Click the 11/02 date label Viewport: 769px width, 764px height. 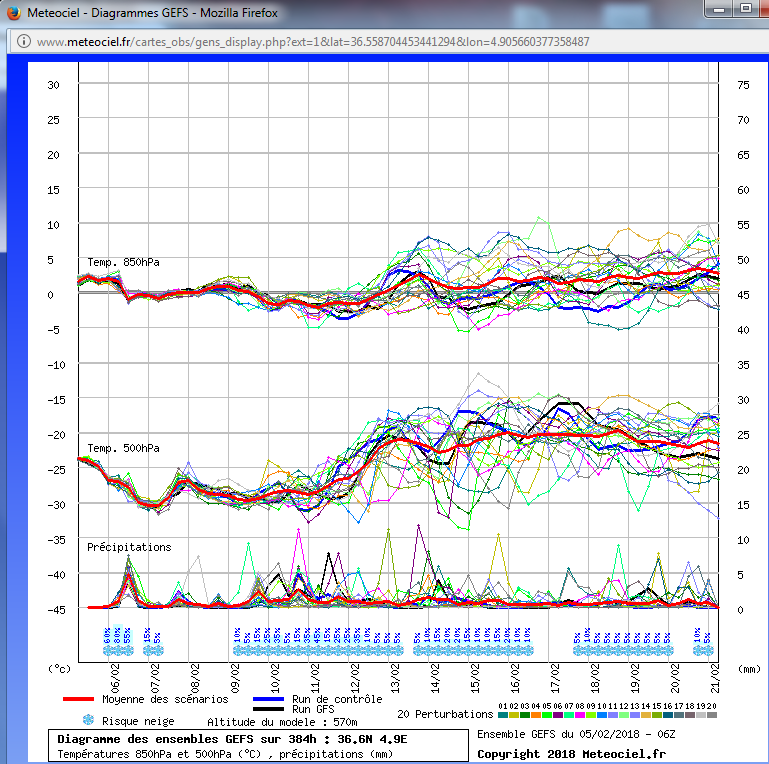(315, 678)
